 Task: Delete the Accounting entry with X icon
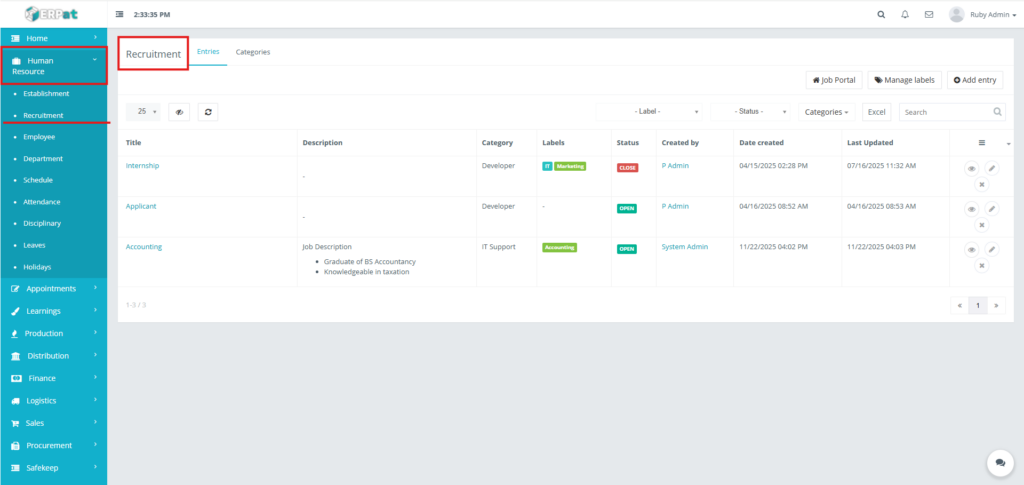981,265
